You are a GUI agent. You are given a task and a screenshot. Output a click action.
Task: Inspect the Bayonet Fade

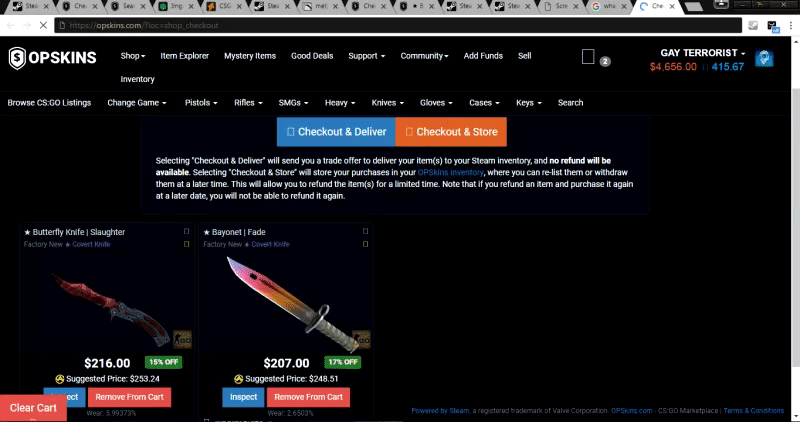coord(243,397)
